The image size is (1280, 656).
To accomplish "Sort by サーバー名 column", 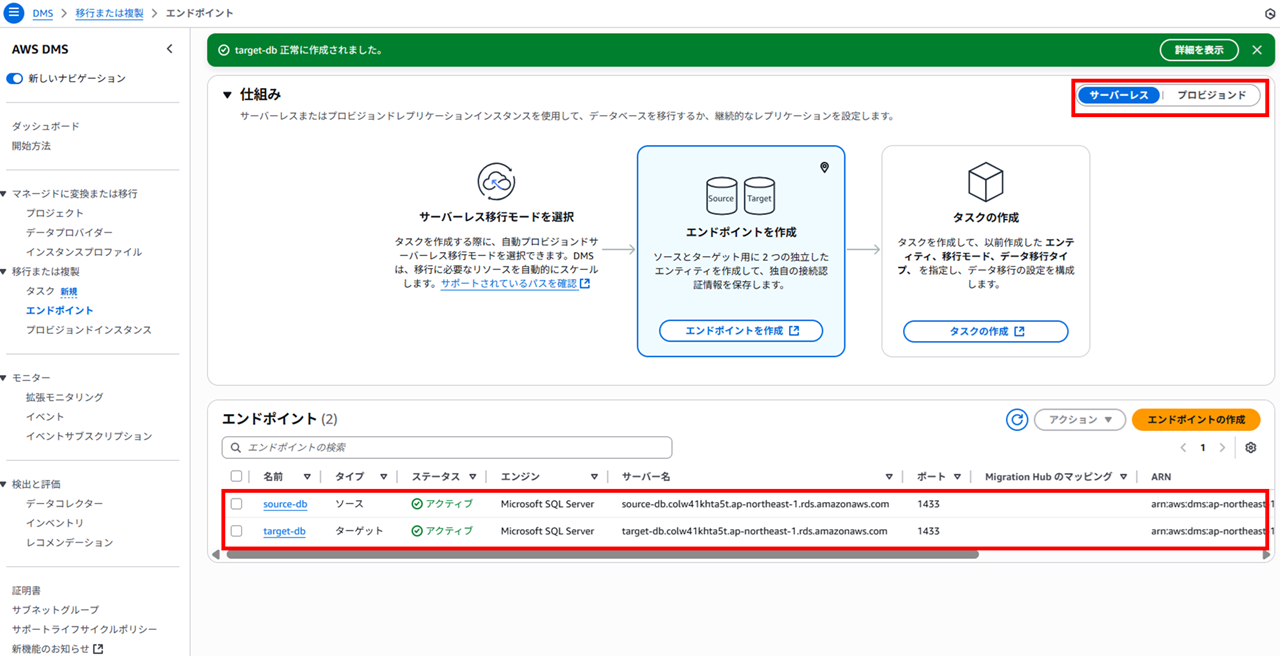I will tap(889, 477).
